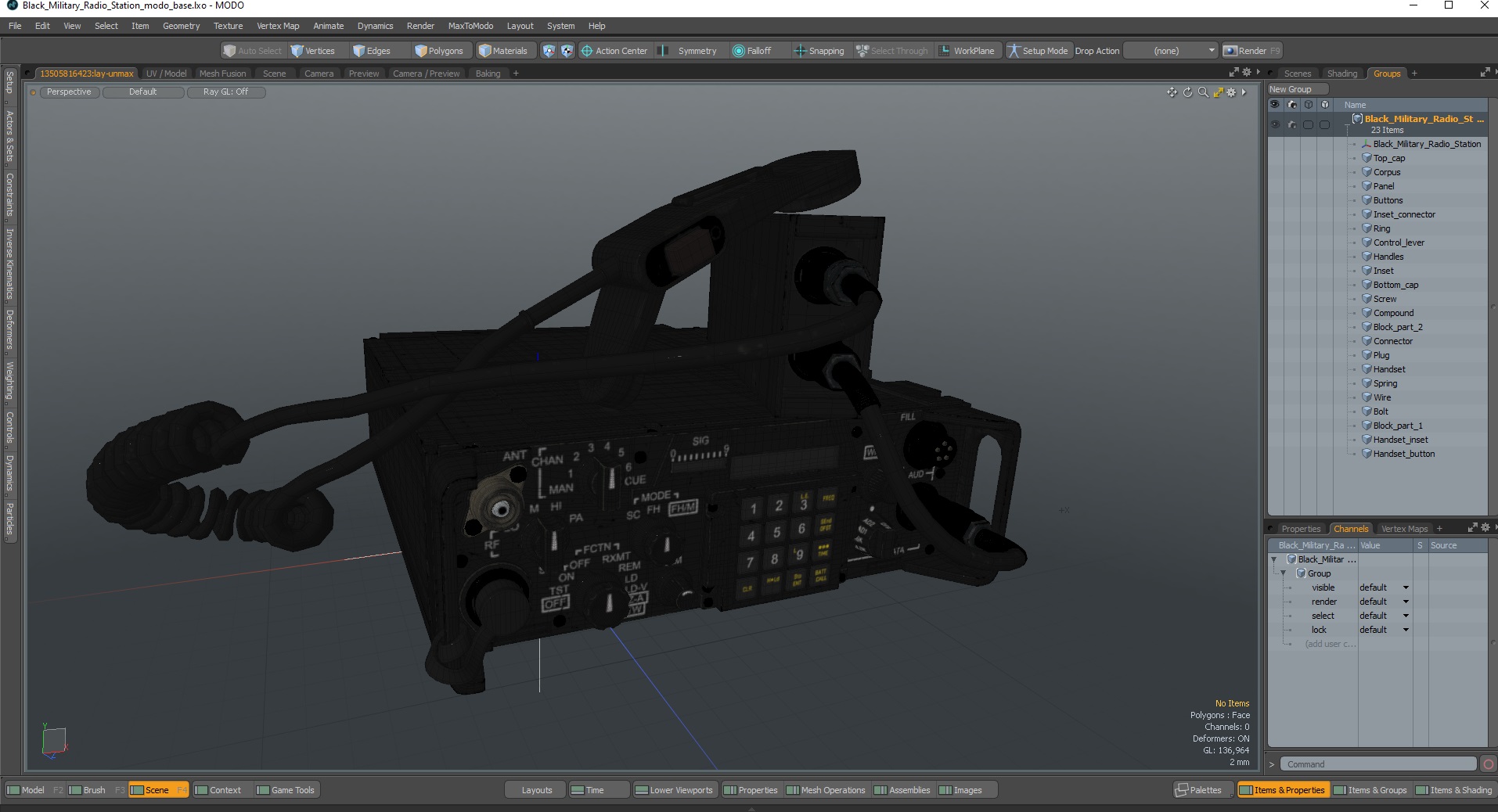1498x812 pixels.
Task: Switch to Game Tools layout
Action: [x=286, y=790]
